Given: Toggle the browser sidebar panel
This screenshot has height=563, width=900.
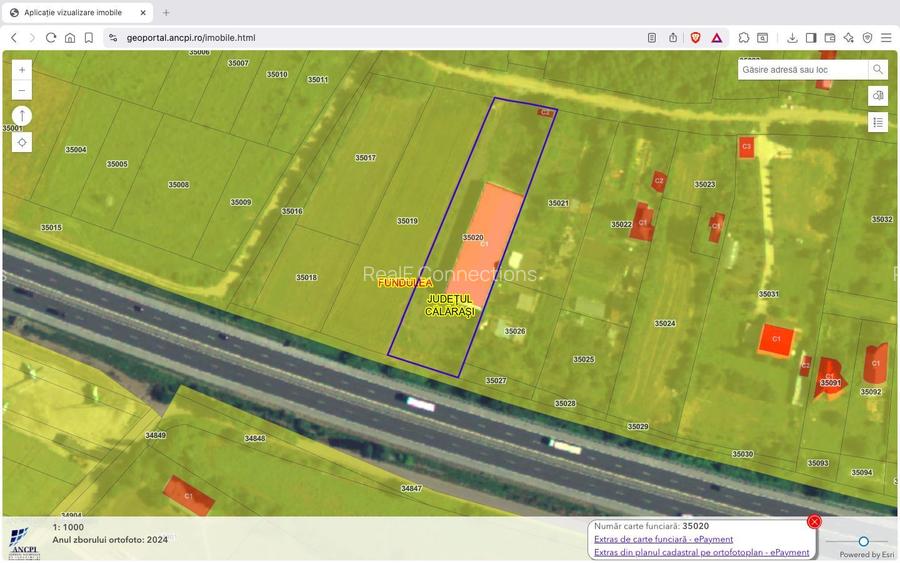Looking at the screenshot, I should 811,38.
